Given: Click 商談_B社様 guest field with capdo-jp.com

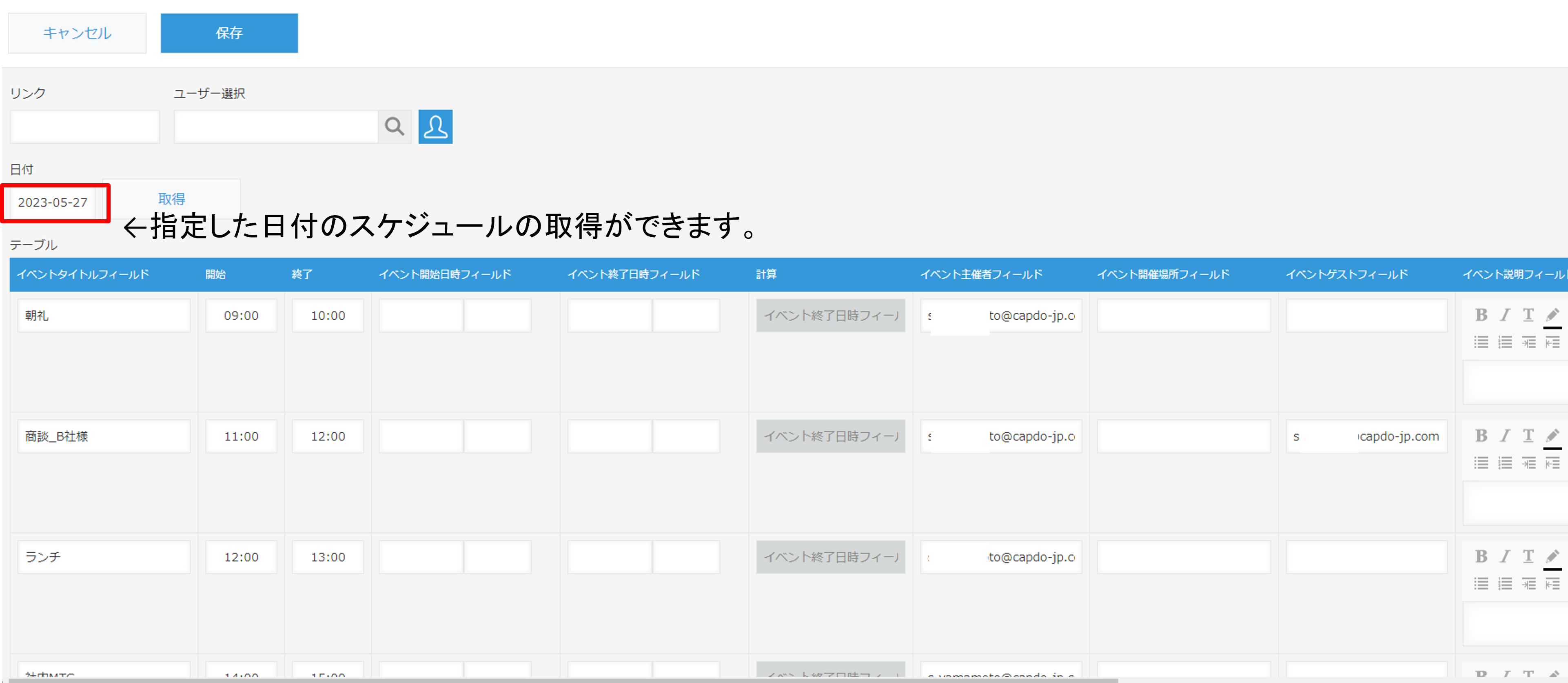Looking at the screenshot, I should [1366, 436].
